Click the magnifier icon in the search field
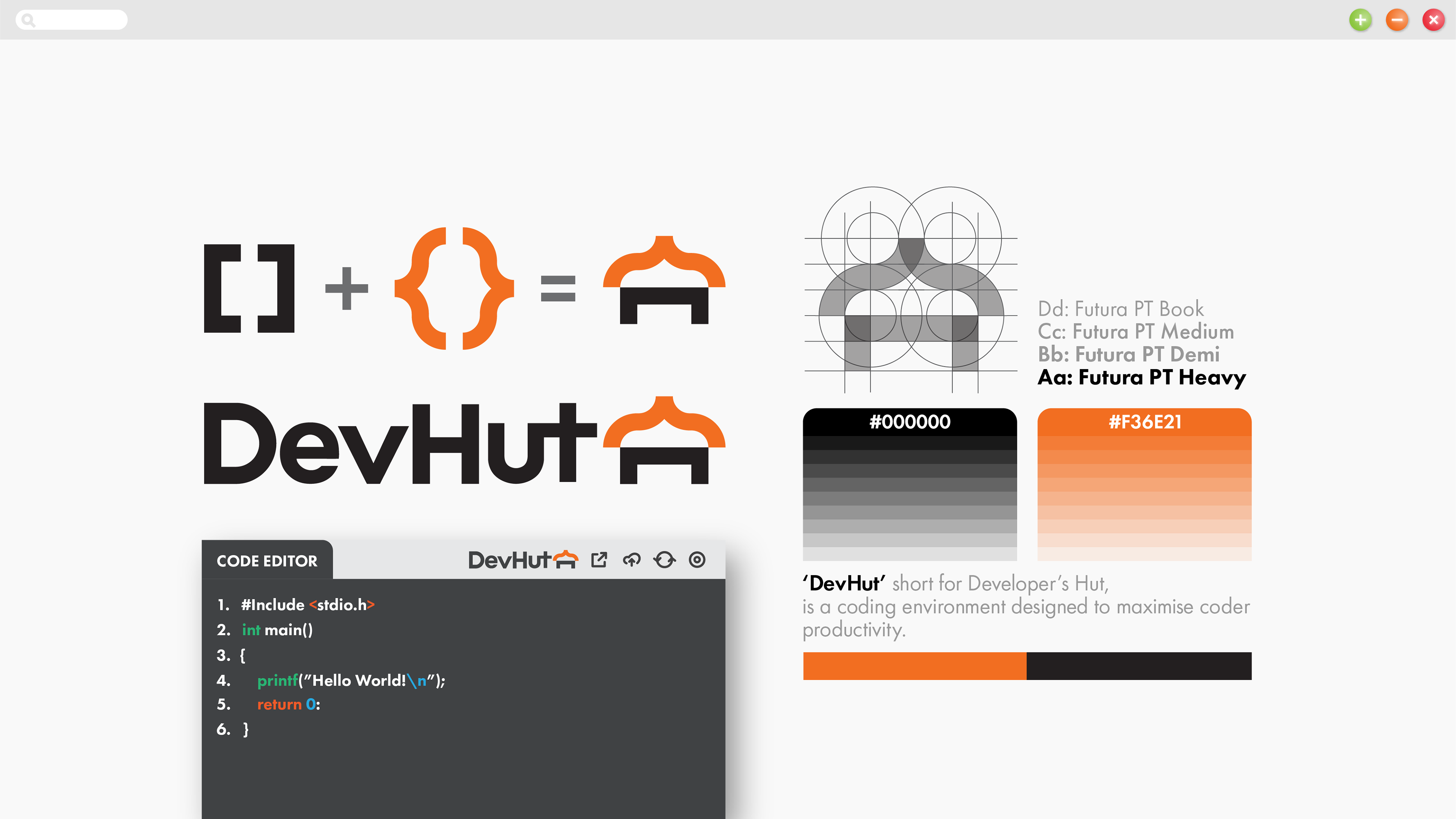Image resolution: width=1456 pixels, height=819 pixels. click(x=28, y=20)
